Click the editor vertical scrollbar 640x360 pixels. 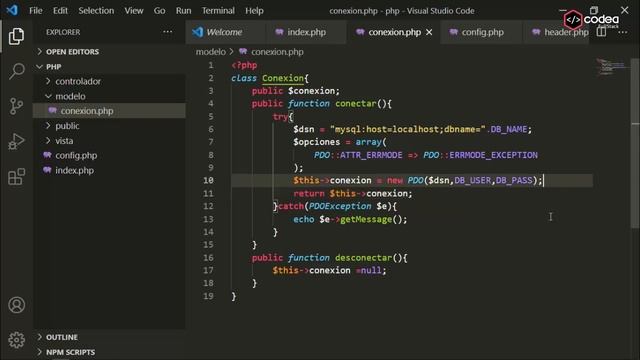coord(635,143)
